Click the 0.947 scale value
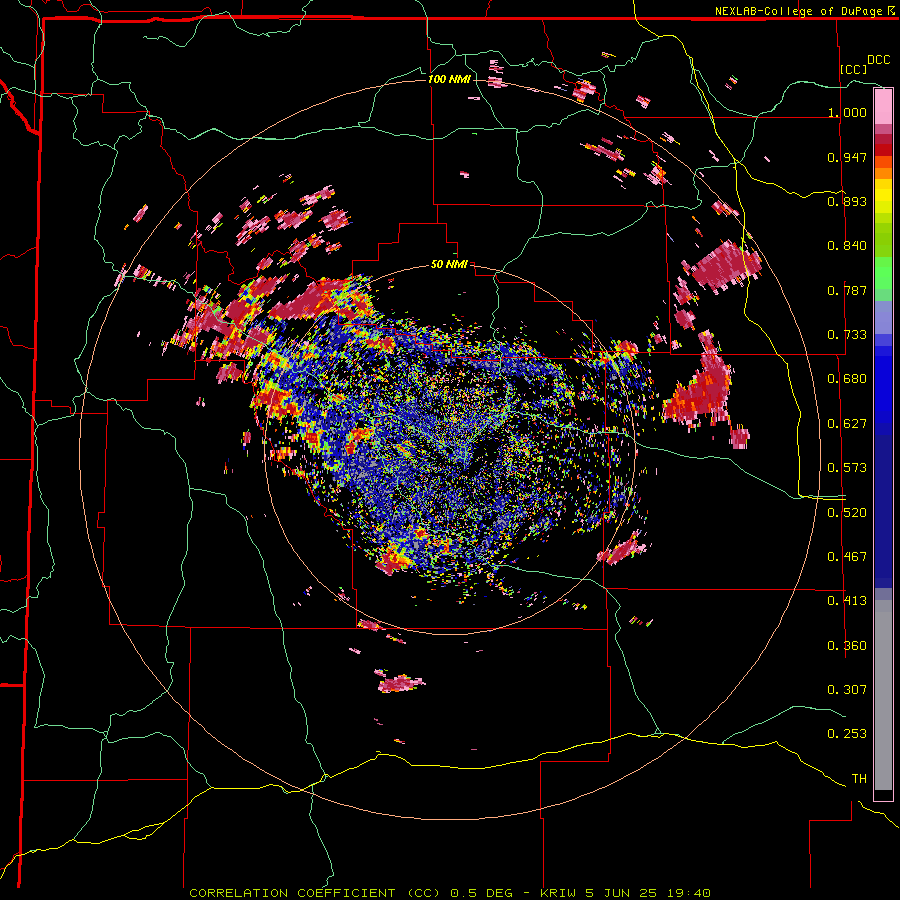Viewport: 900px width, 900px height. pos(847,157)
